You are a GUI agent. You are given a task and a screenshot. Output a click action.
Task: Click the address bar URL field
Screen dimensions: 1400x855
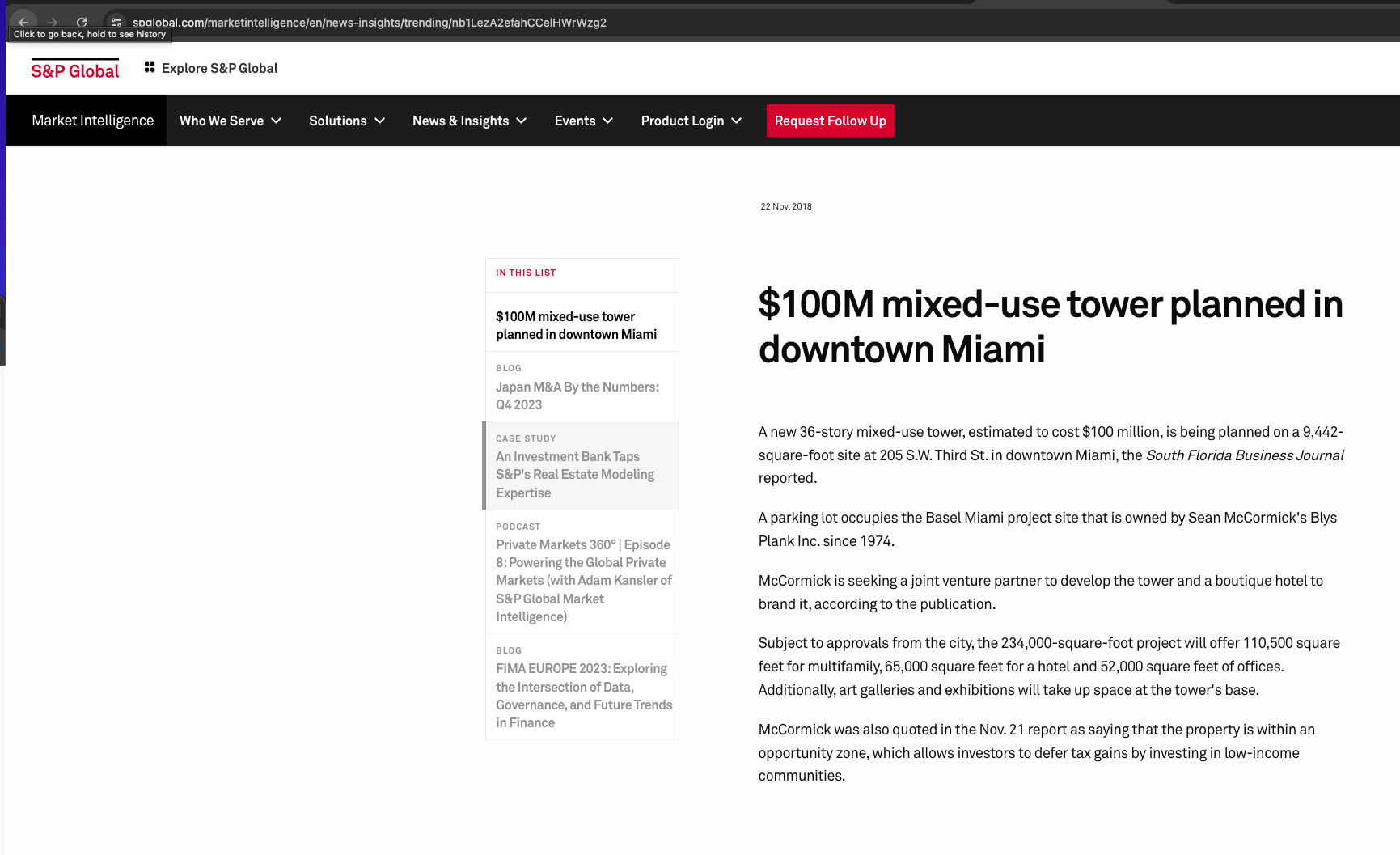(370, 22)
